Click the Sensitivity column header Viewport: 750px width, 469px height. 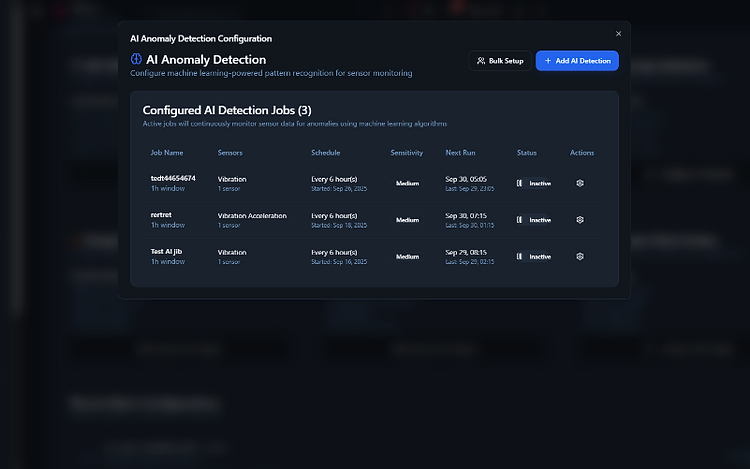(407, 153)
